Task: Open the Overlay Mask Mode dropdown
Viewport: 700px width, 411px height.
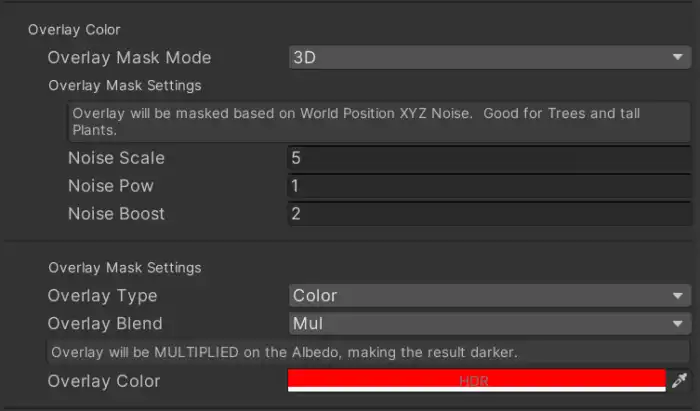Action: 488,58
